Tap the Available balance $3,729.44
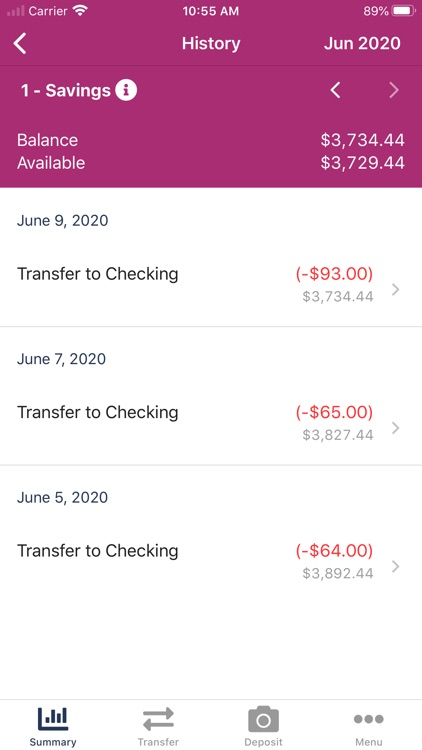Viewport: 422px width, 750px height. point(363,163)
